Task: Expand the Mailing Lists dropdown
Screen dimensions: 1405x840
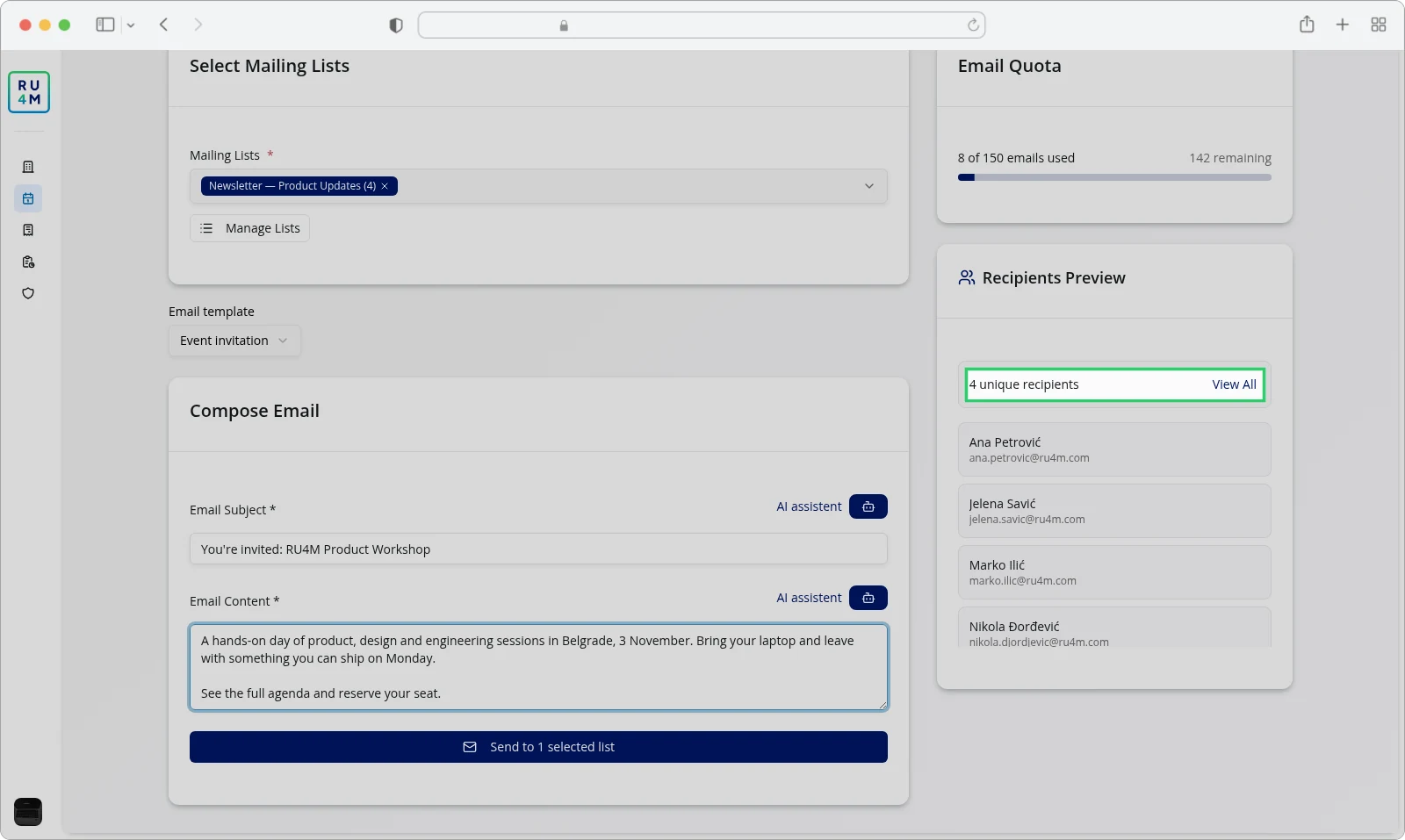Action: point(869,186)
